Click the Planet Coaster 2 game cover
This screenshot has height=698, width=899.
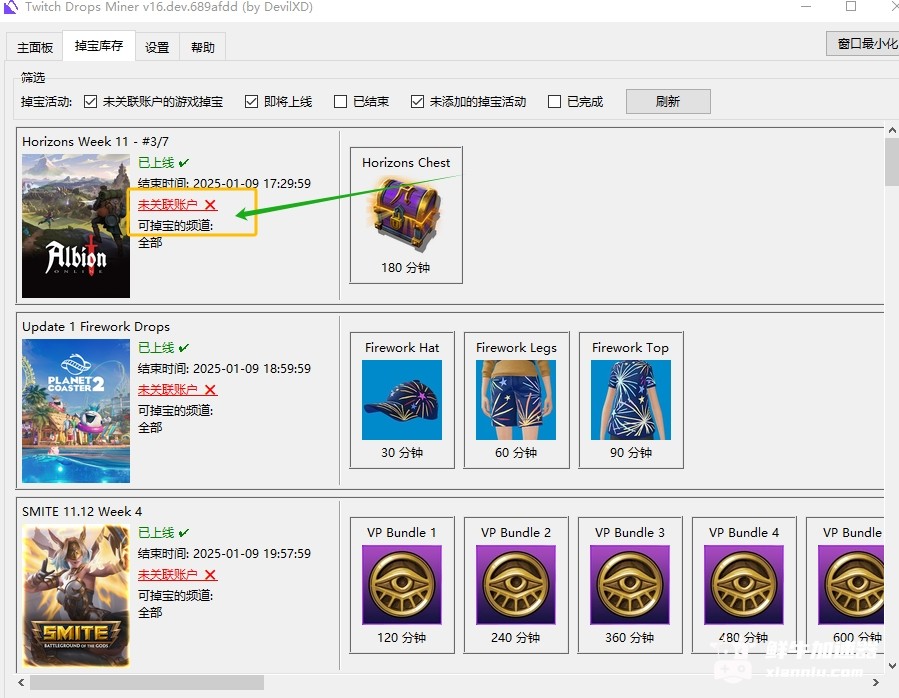(76, 411)
